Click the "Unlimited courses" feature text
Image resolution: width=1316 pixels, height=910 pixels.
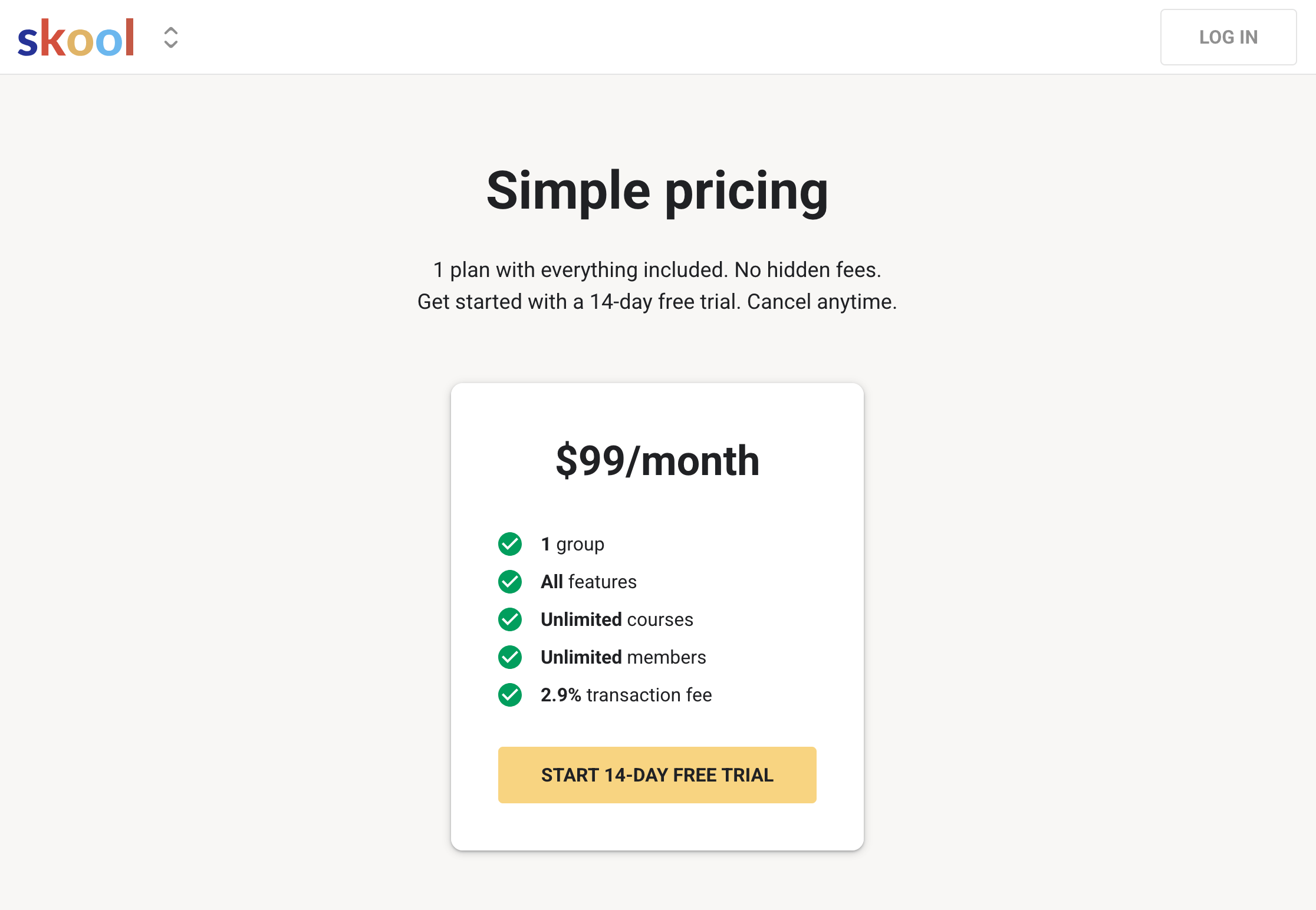[x=617, y=619]
